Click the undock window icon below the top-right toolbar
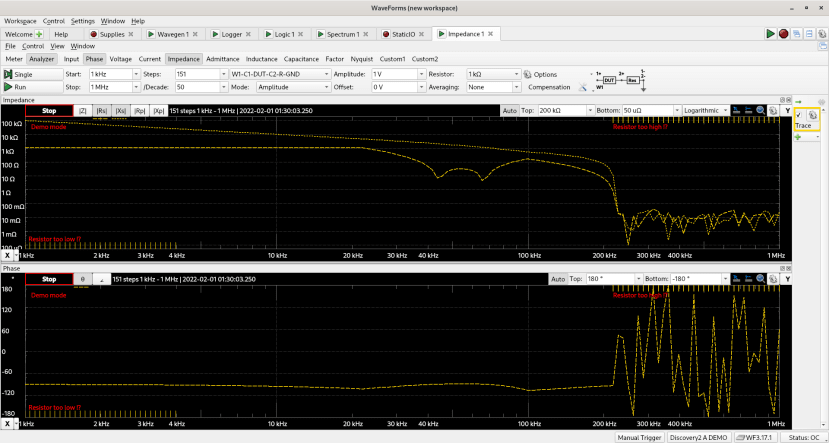 [x=821, y=47]
